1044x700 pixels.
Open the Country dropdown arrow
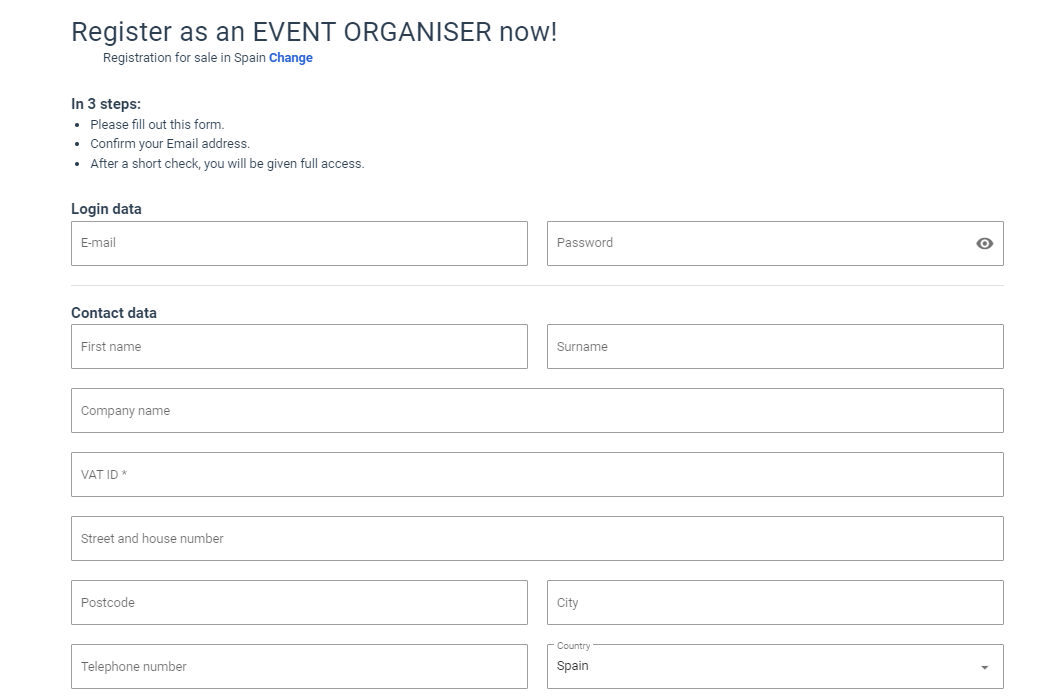pyautogui.click(x=984, y=667)
